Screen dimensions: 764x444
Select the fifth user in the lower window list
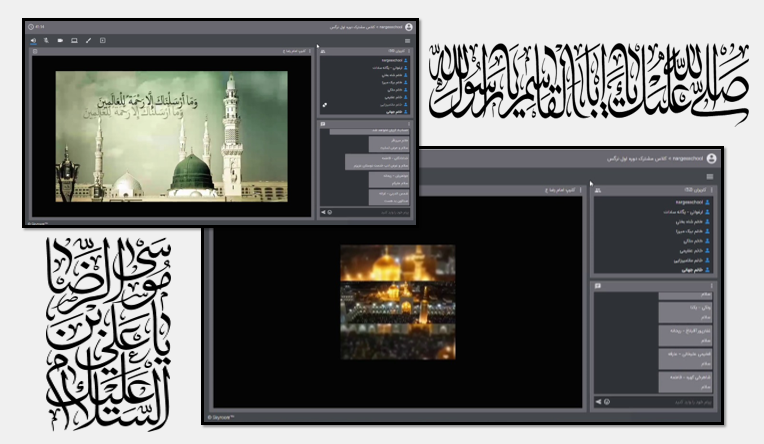692,241
